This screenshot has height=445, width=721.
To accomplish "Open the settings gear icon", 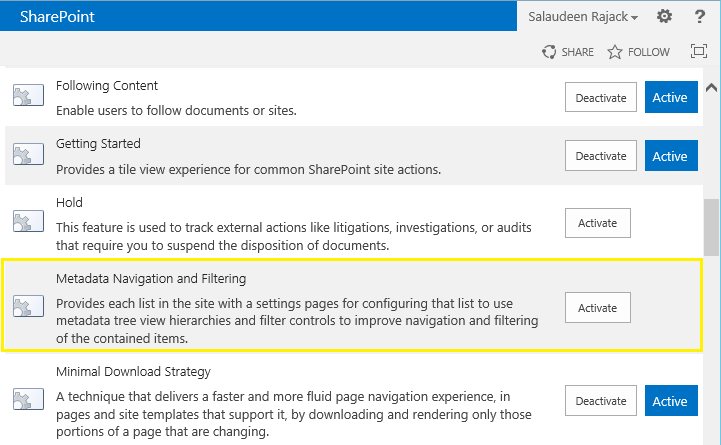I will 664,16.
